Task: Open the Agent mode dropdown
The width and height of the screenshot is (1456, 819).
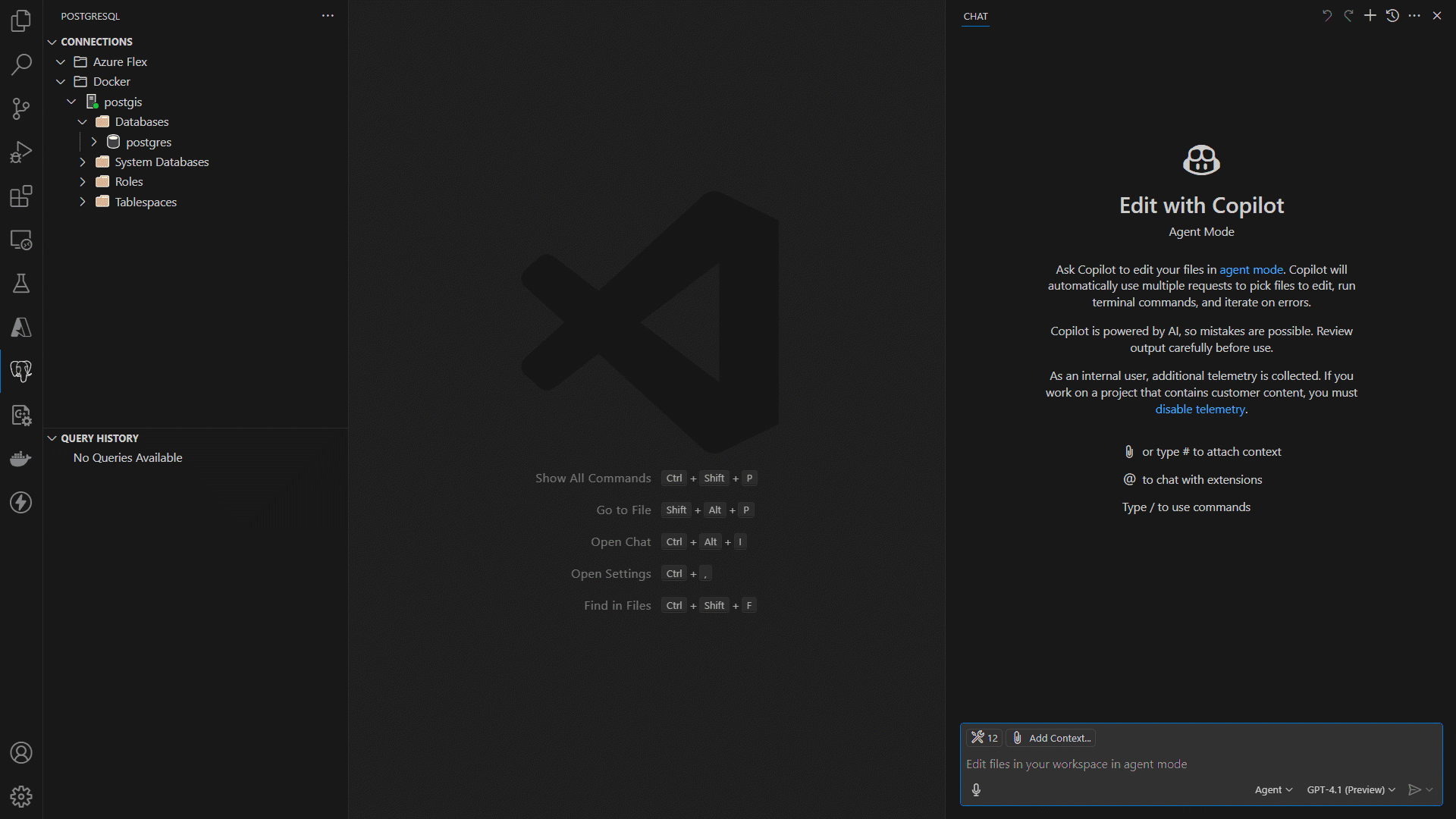Action: pos(1273,789)
